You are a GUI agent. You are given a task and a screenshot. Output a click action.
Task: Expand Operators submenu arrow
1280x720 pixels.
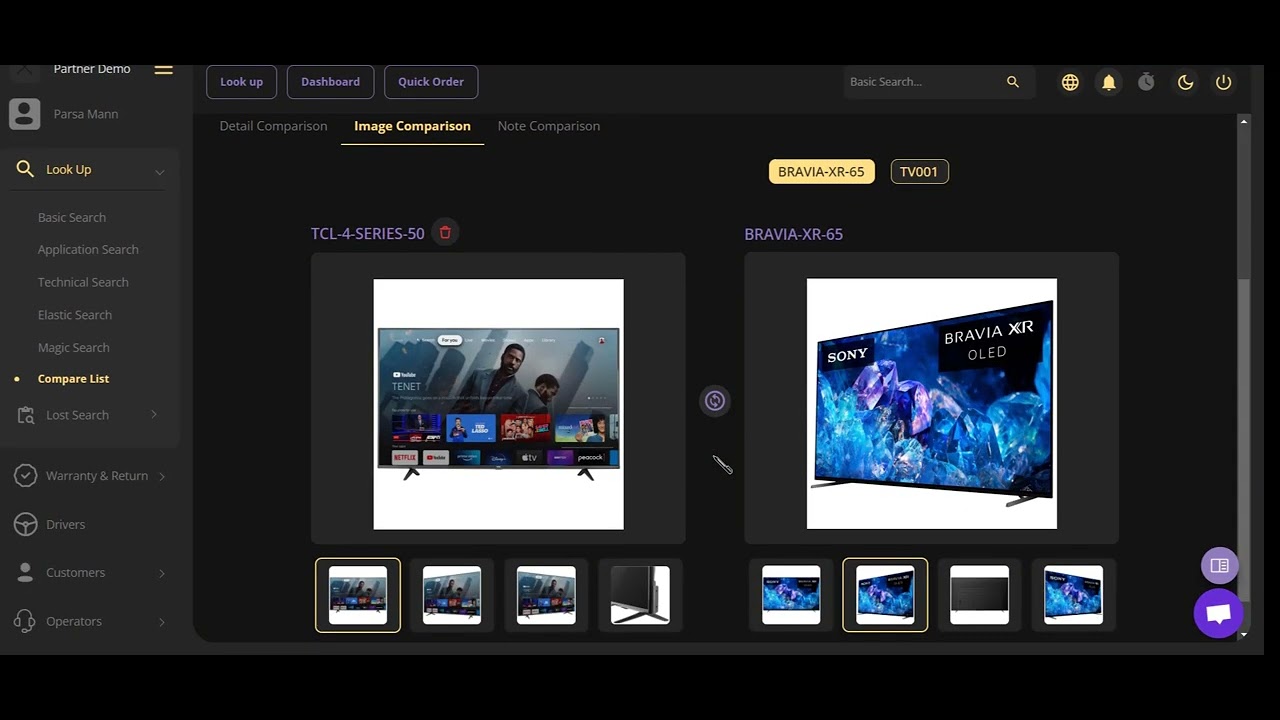tap(162, 622)
